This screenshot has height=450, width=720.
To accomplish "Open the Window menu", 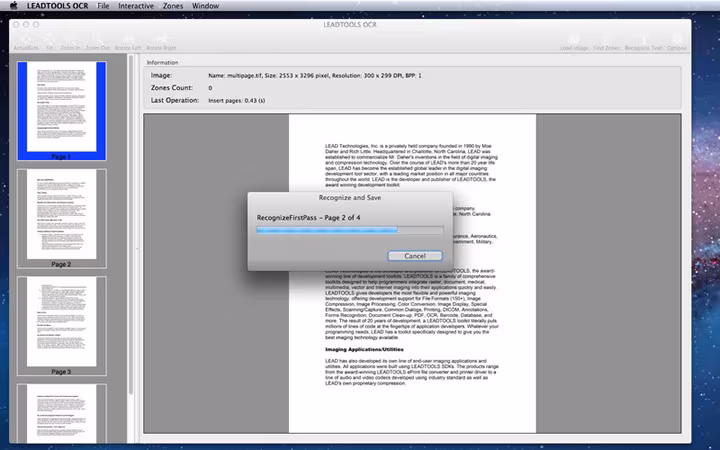I will 205,6.
